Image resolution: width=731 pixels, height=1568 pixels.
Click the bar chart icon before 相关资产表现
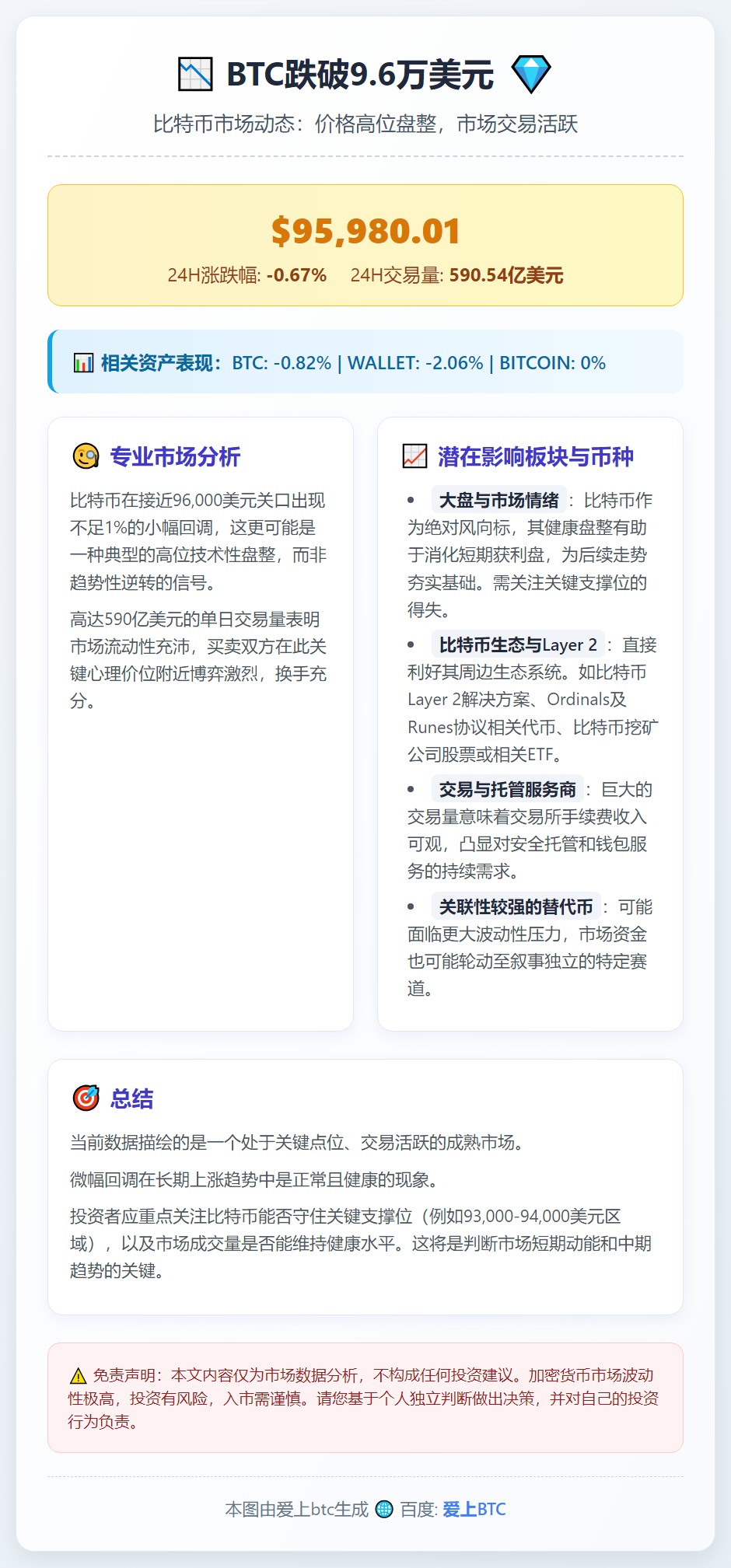83,362
